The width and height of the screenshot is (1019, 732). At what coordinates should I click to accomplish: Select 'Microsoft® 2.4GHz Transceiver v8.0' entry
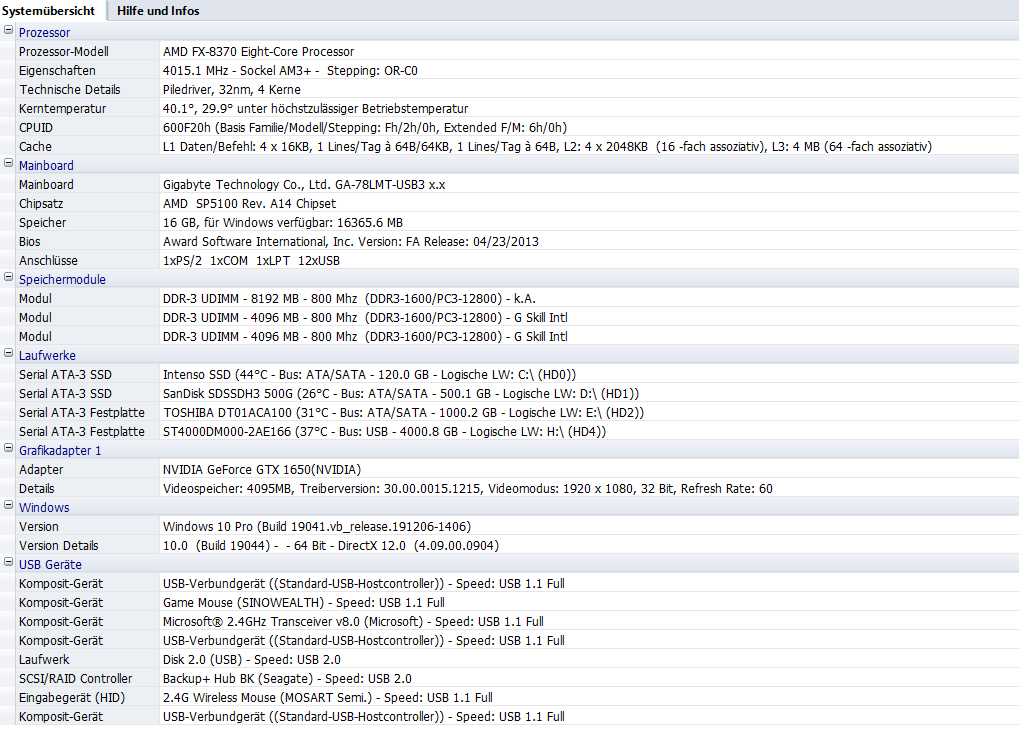pos(353,621)
